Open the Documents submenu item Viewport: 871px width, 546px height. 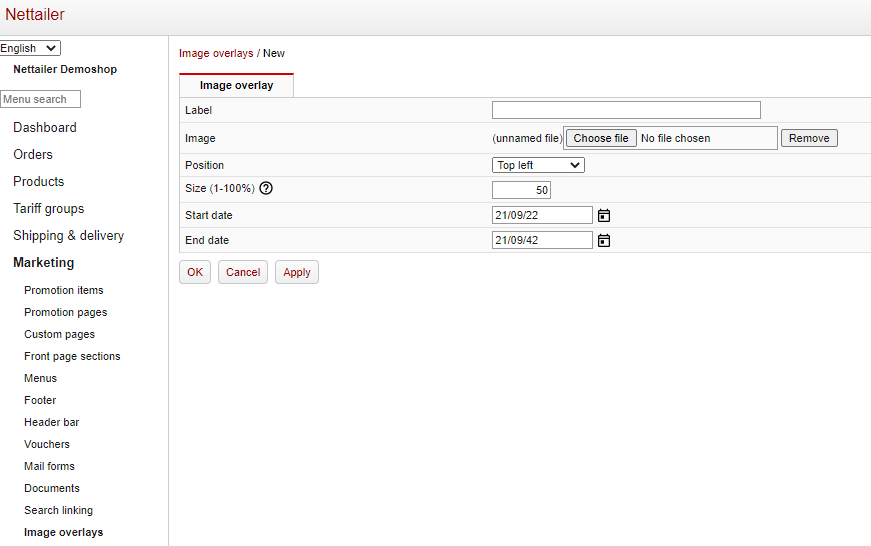pos(52,488)
